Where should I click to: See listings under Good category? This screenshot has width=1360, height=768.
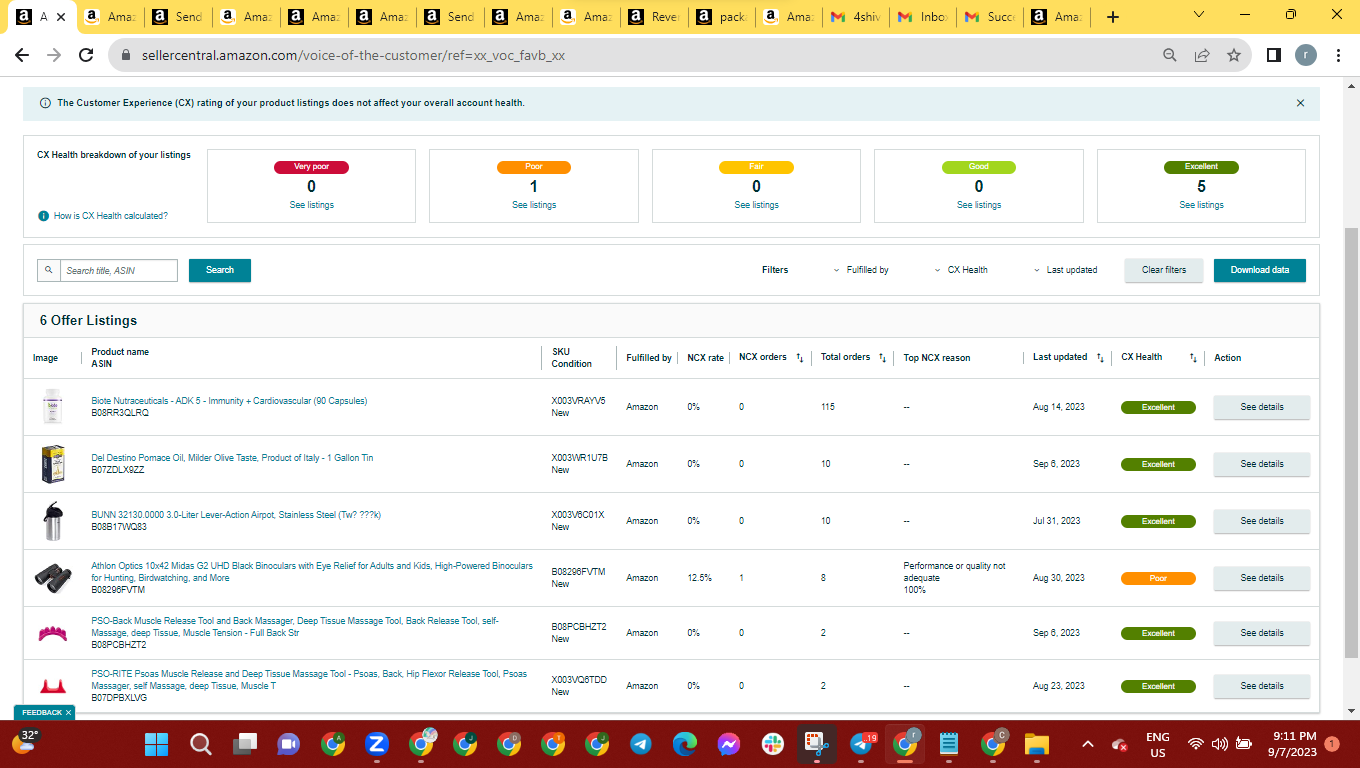coord(978,205)
